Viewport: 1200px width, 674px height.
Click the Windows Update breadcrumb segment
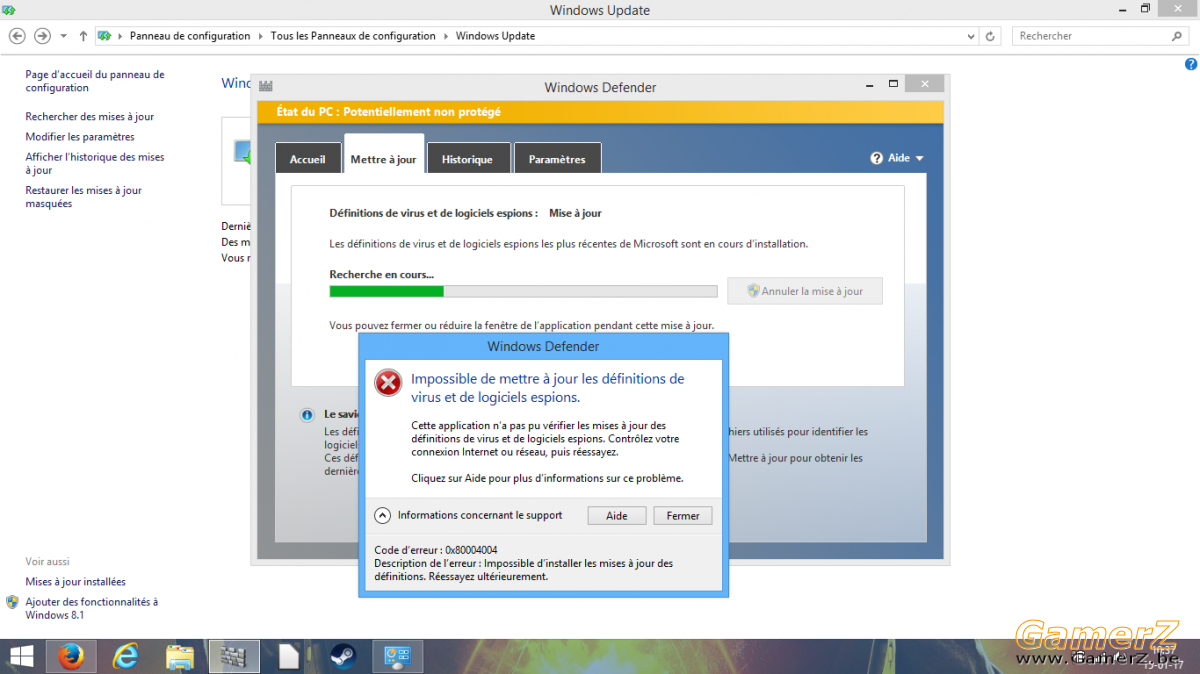pyautogui.click(x=495, y=36)
